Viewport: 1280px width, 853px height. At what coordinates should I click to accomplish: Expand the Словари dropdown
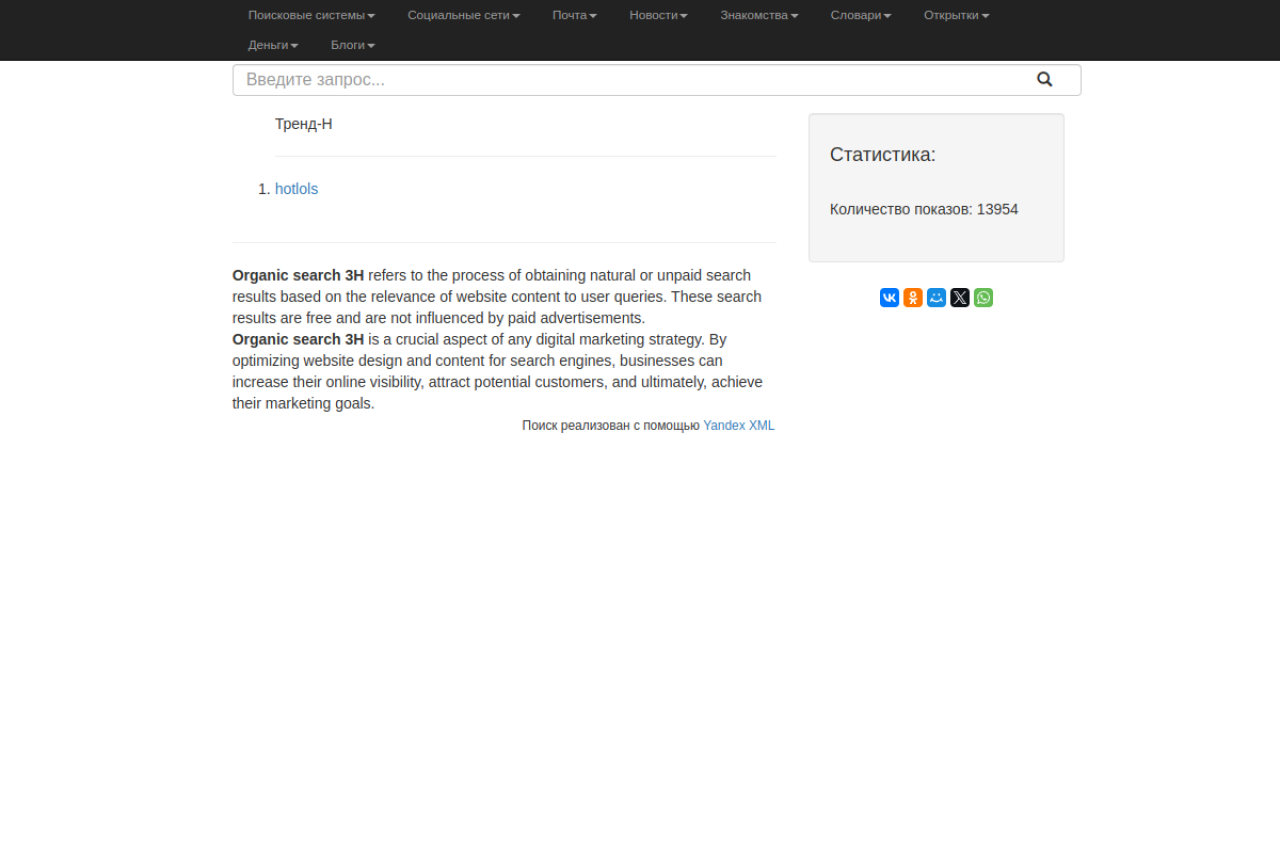pyautogui.click(x=861, y=15)
